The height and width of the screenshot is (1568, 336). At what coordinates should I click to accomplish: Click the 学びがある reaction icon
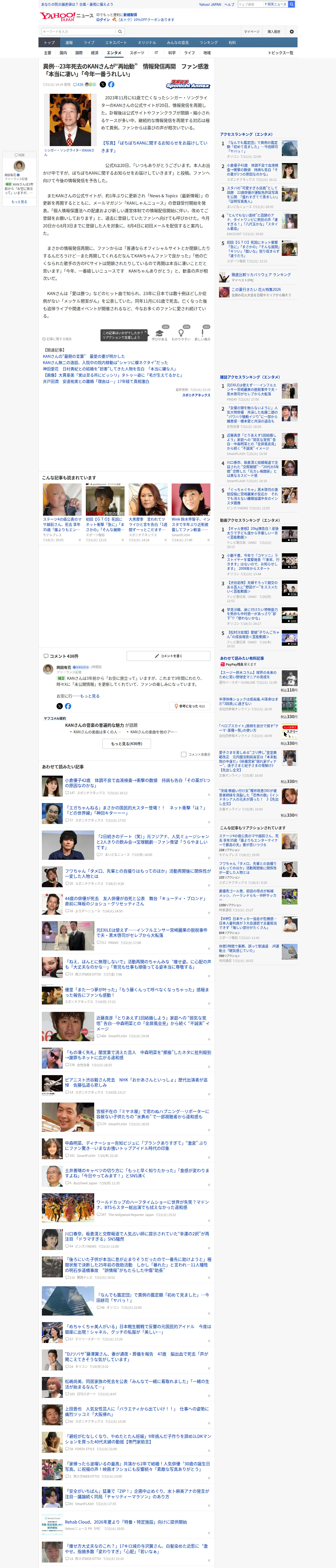[160, 333]
